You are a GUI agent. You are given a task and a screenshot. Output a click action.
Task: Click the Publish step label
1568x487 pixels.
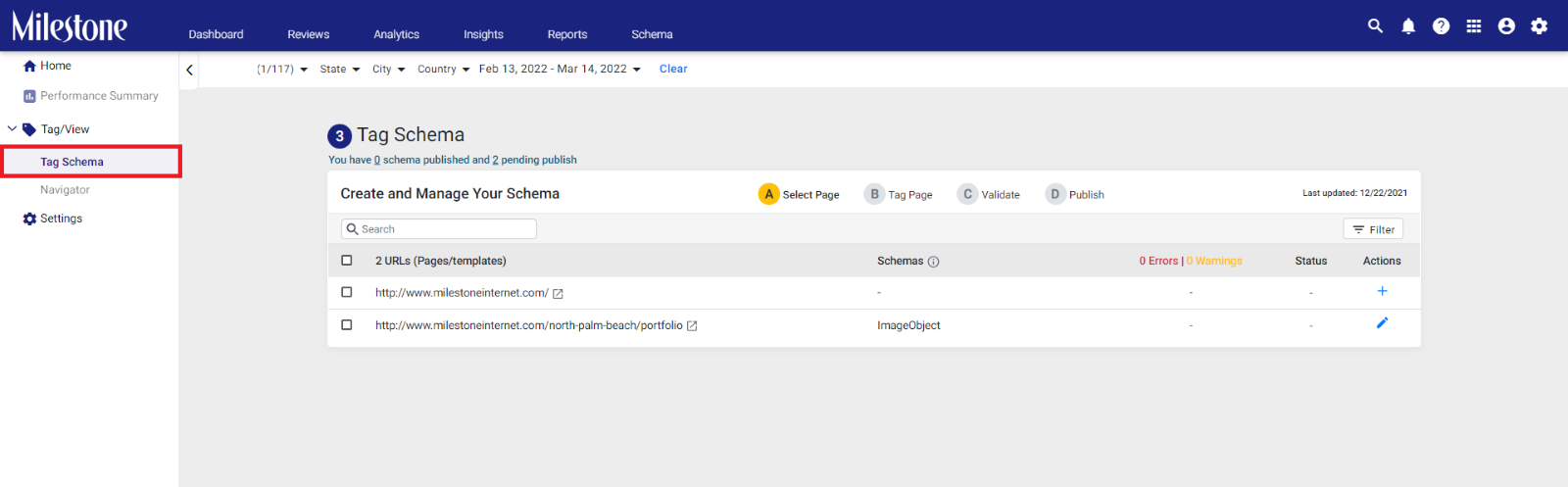click(x=1087, y=195)
